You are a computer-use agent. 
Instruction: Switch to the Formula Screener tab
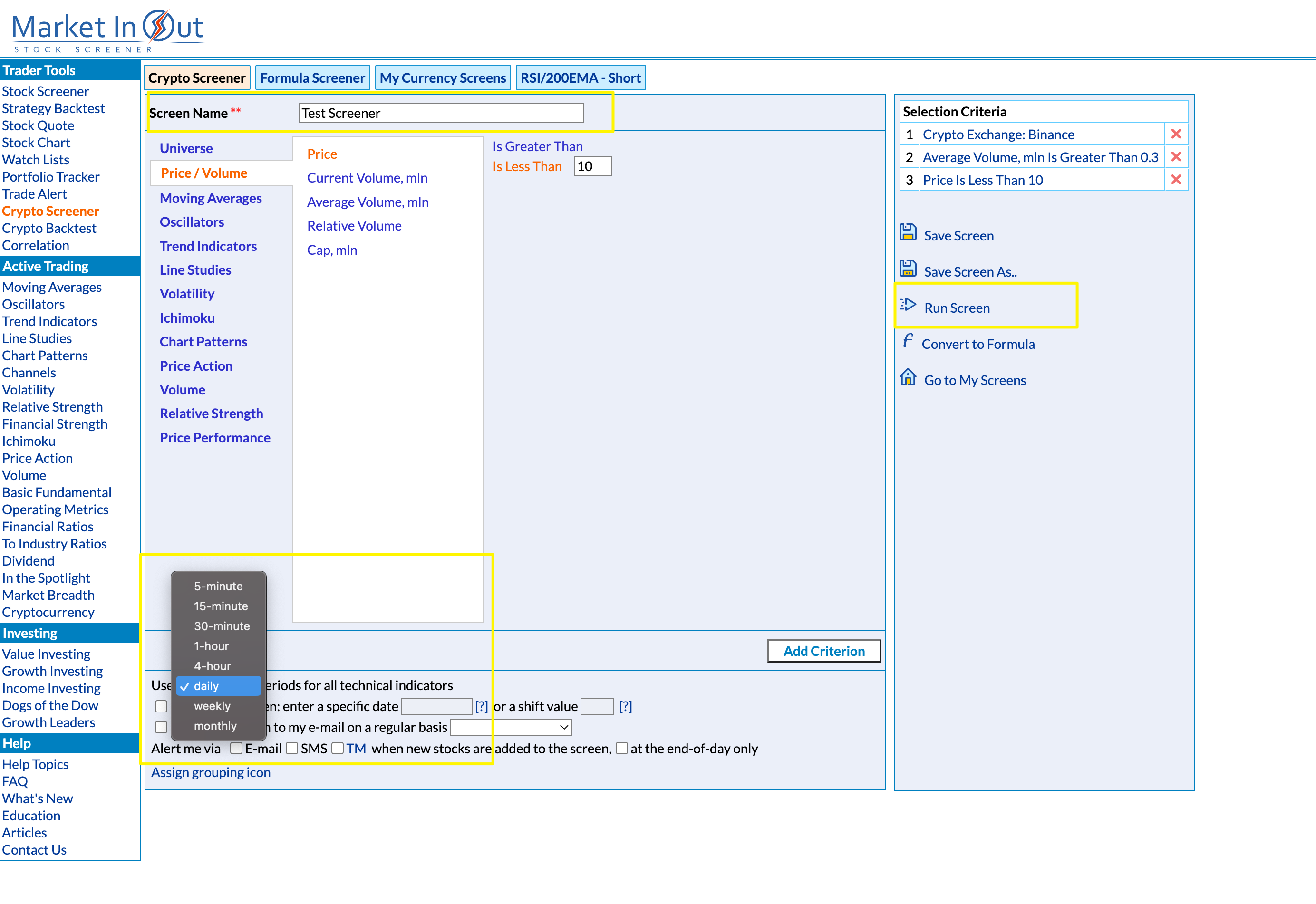coord(312,78)
